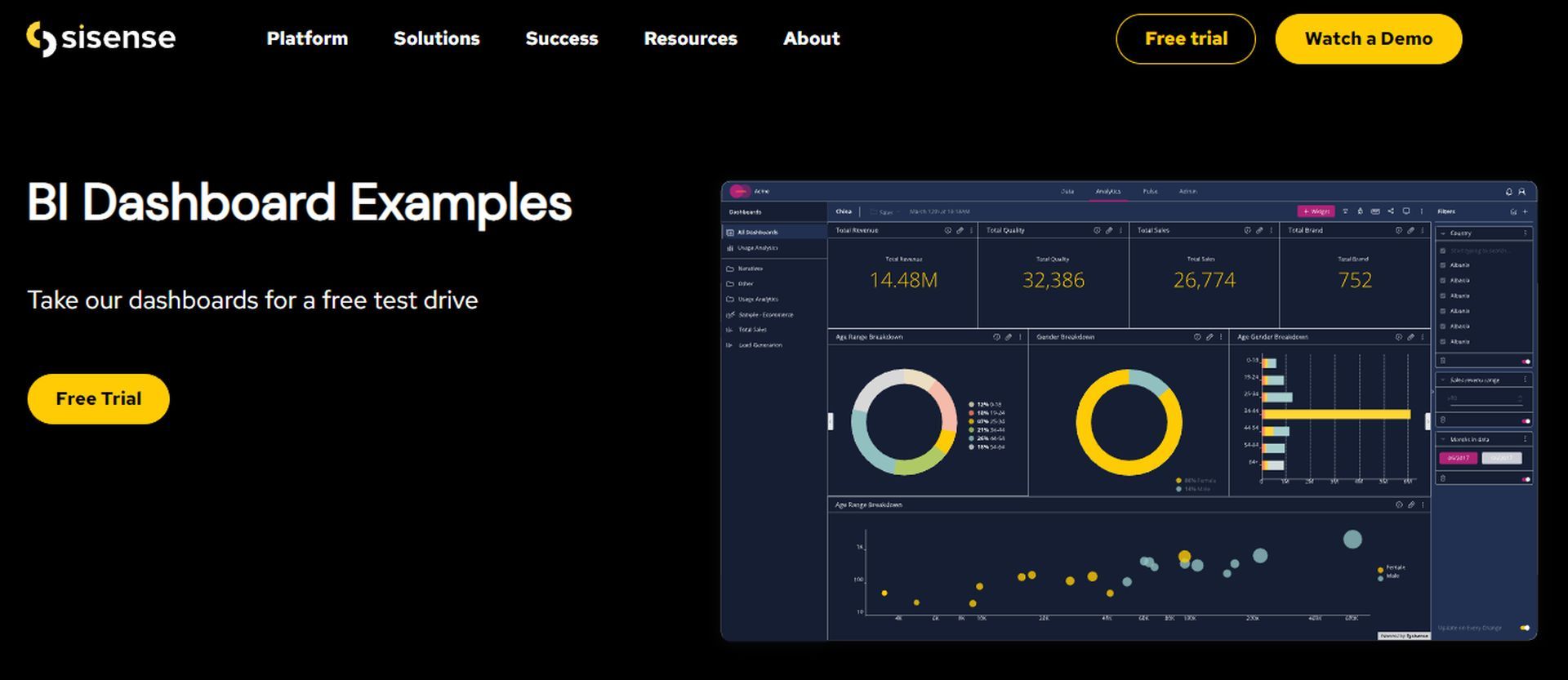The height and width of the screenshot is (680, 1568).
Task: Open Sales revenue range options menu
Action: 1525,380
